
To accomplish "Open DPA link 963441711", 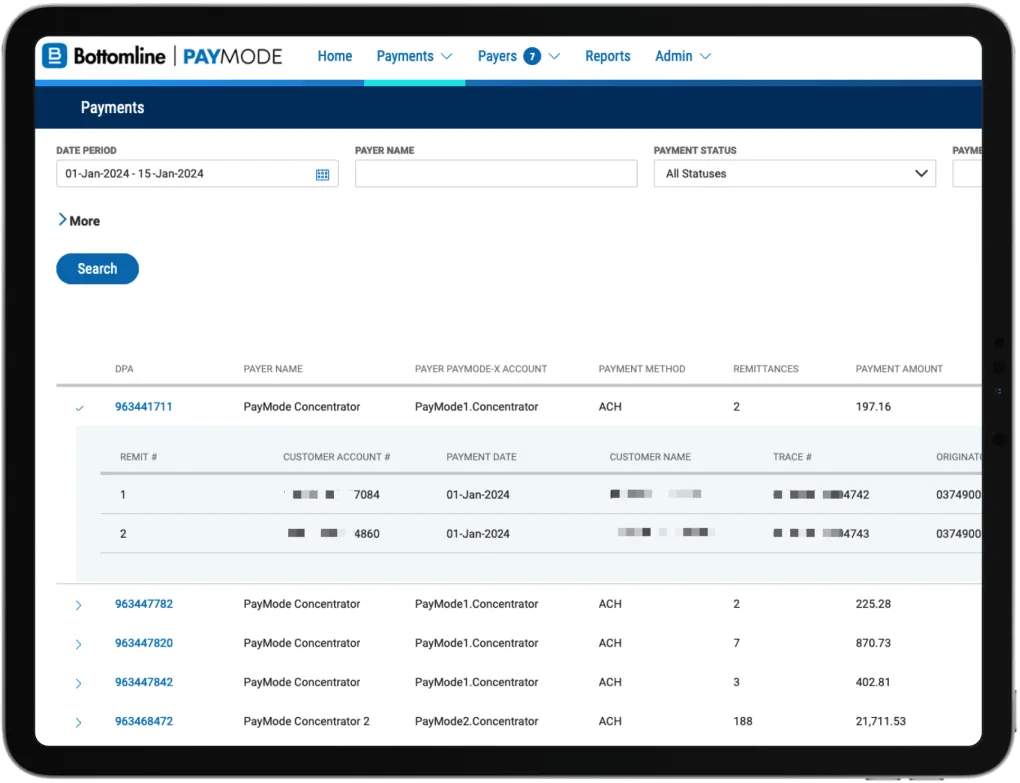I will click(143, 407).
